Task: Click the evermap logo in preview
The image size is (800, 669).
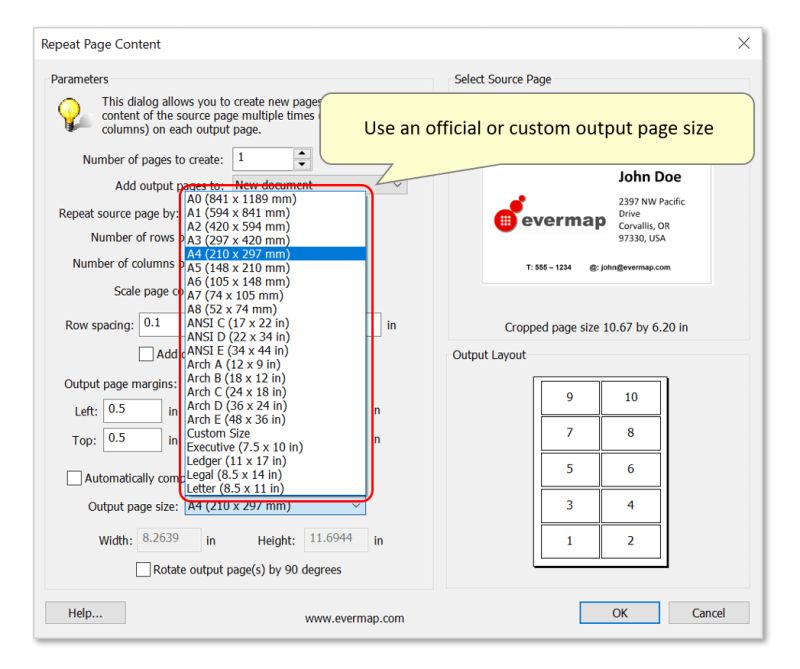Action: (x=550, y=215)
